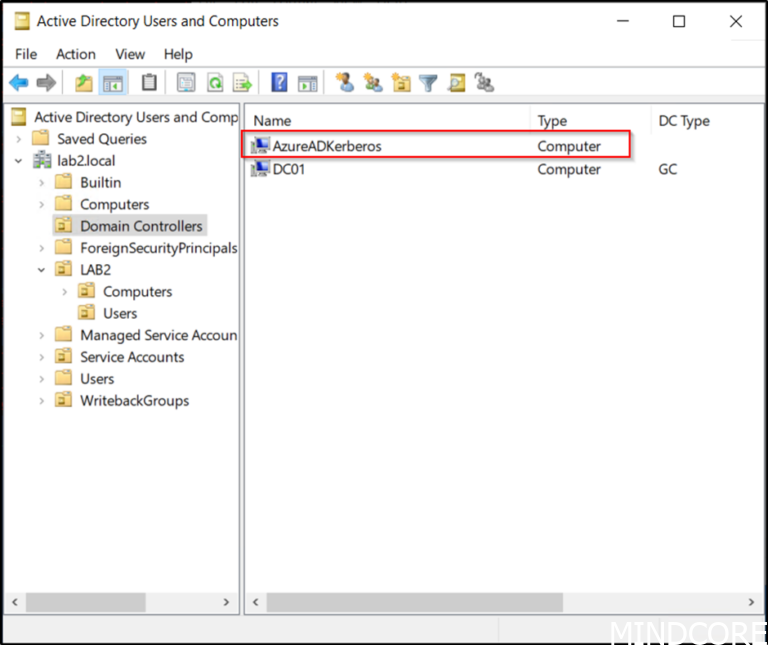768x645 pixels.
Task: Open the View menu
Action: click(130, 54)
